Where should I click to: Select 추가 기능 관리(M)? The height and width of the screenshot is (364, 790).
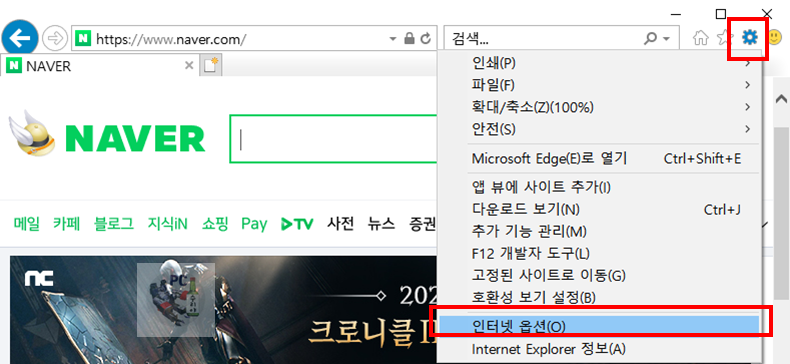click(600, 231)
